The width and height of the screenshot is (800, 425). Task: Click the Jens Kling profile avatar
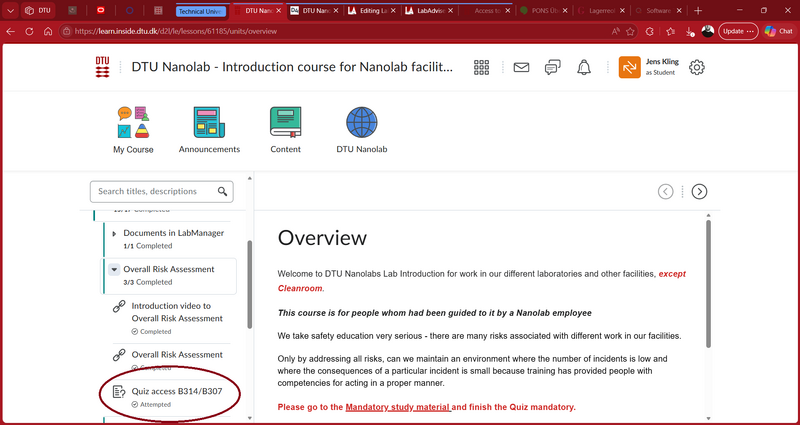click(x=630, y=67)
